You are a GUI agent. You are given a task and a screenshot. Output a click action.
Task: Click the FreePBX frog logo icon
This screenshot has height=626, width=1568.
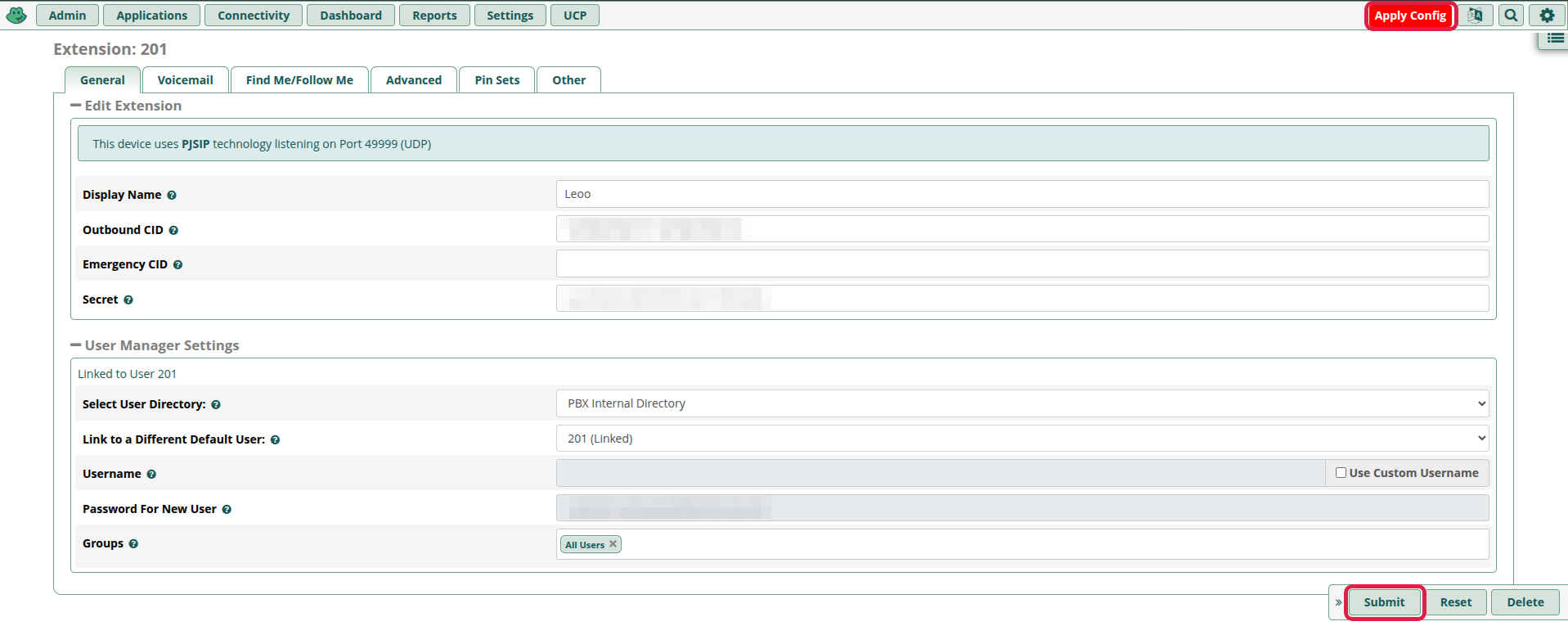coord(16,15)
